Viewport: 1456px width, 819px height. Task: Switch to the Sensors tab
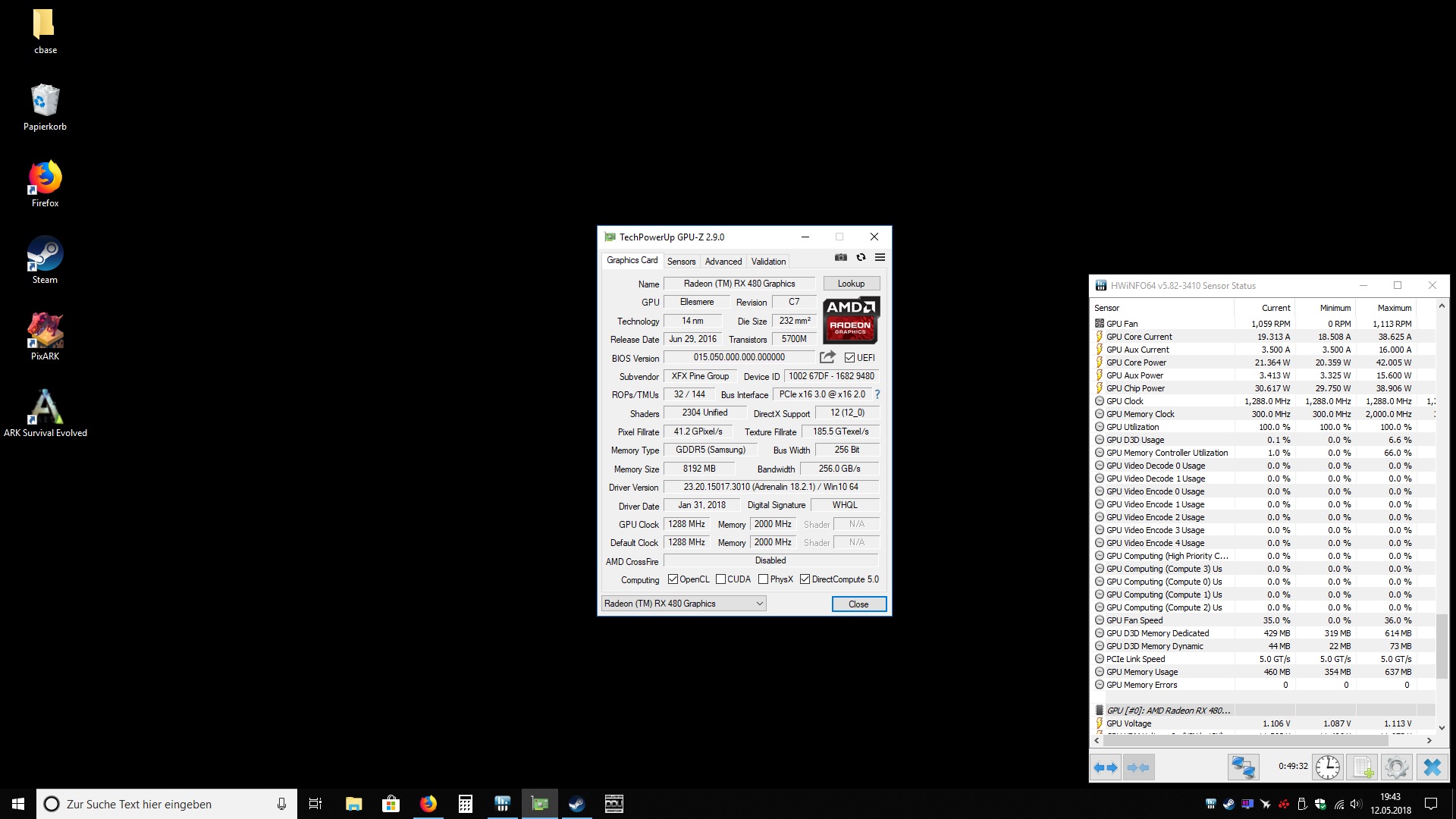tap(681, 262)
